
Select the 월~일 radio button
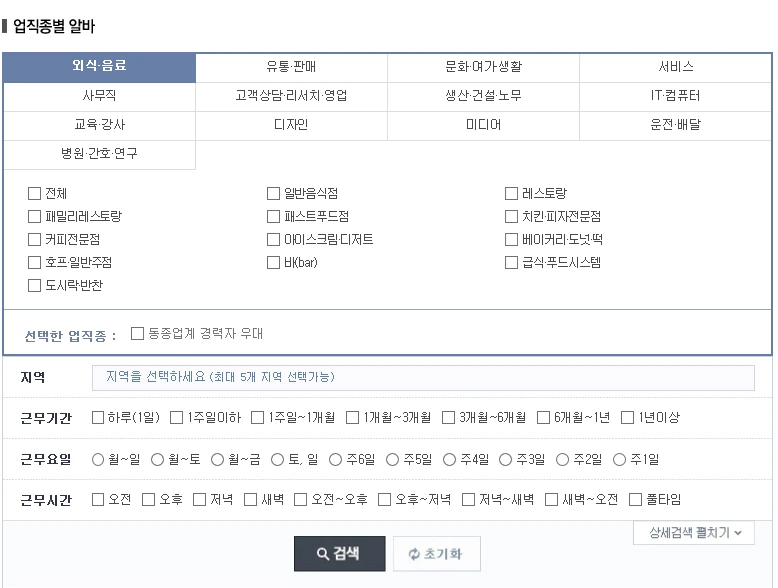[98, 460]
